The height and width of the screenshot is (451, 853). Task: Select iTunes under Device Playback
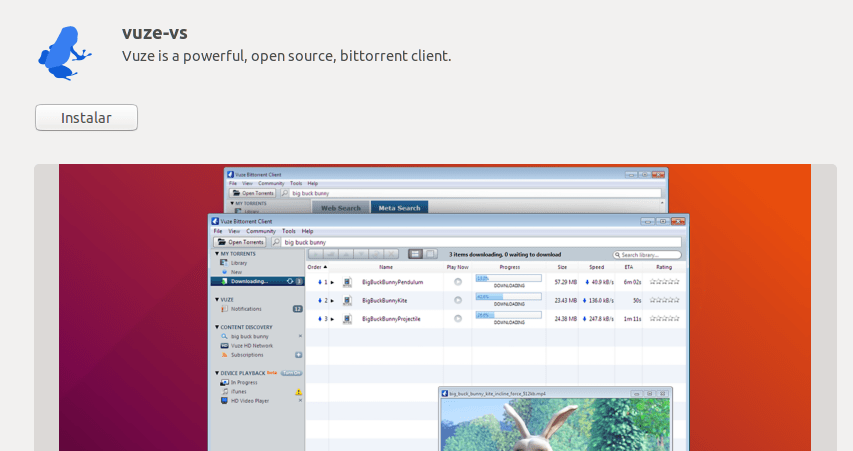[x=238, y=392]
